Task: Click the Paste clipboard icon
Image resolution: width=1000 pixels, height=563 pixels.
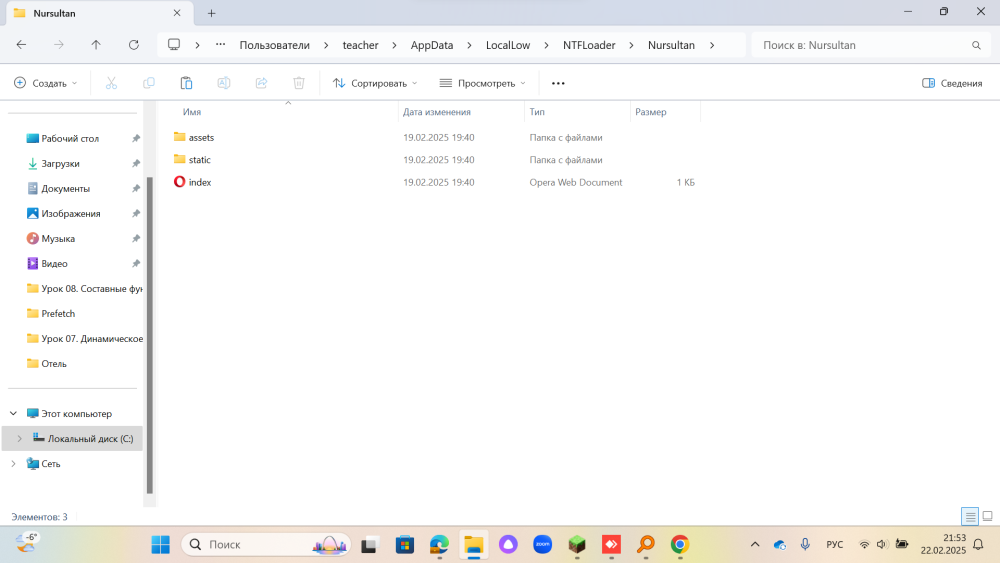Action: pyautogui.click(x=186, y=83)
